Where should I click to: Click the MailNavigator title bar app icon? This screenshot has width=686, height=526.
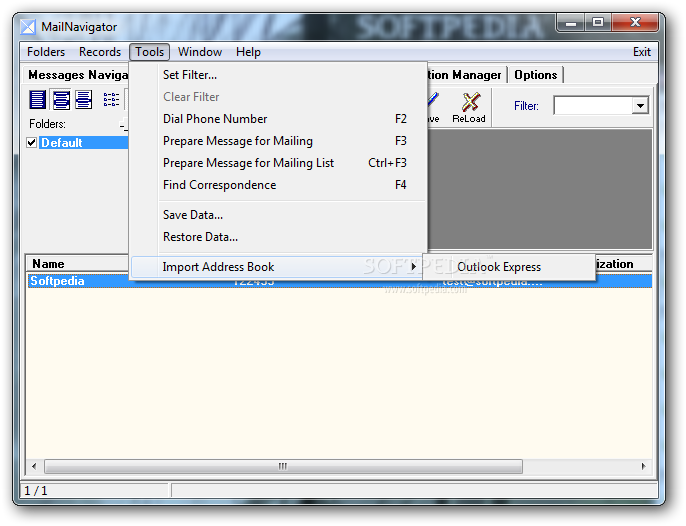tap(28, 27)
